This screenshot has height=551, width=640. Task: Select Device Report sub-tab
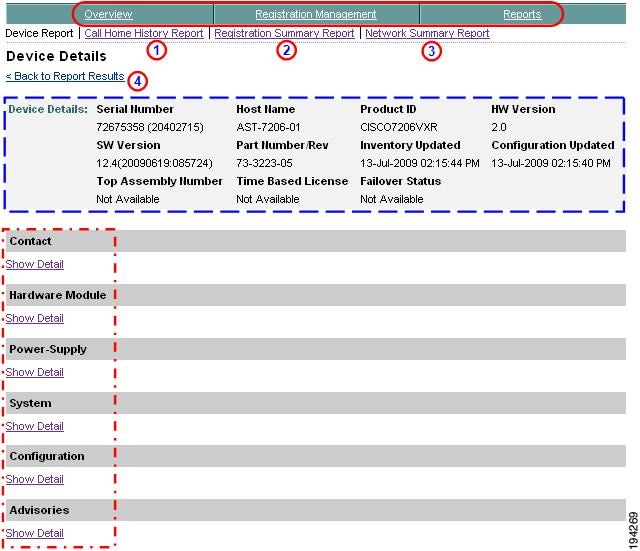(x=39, y=33)
